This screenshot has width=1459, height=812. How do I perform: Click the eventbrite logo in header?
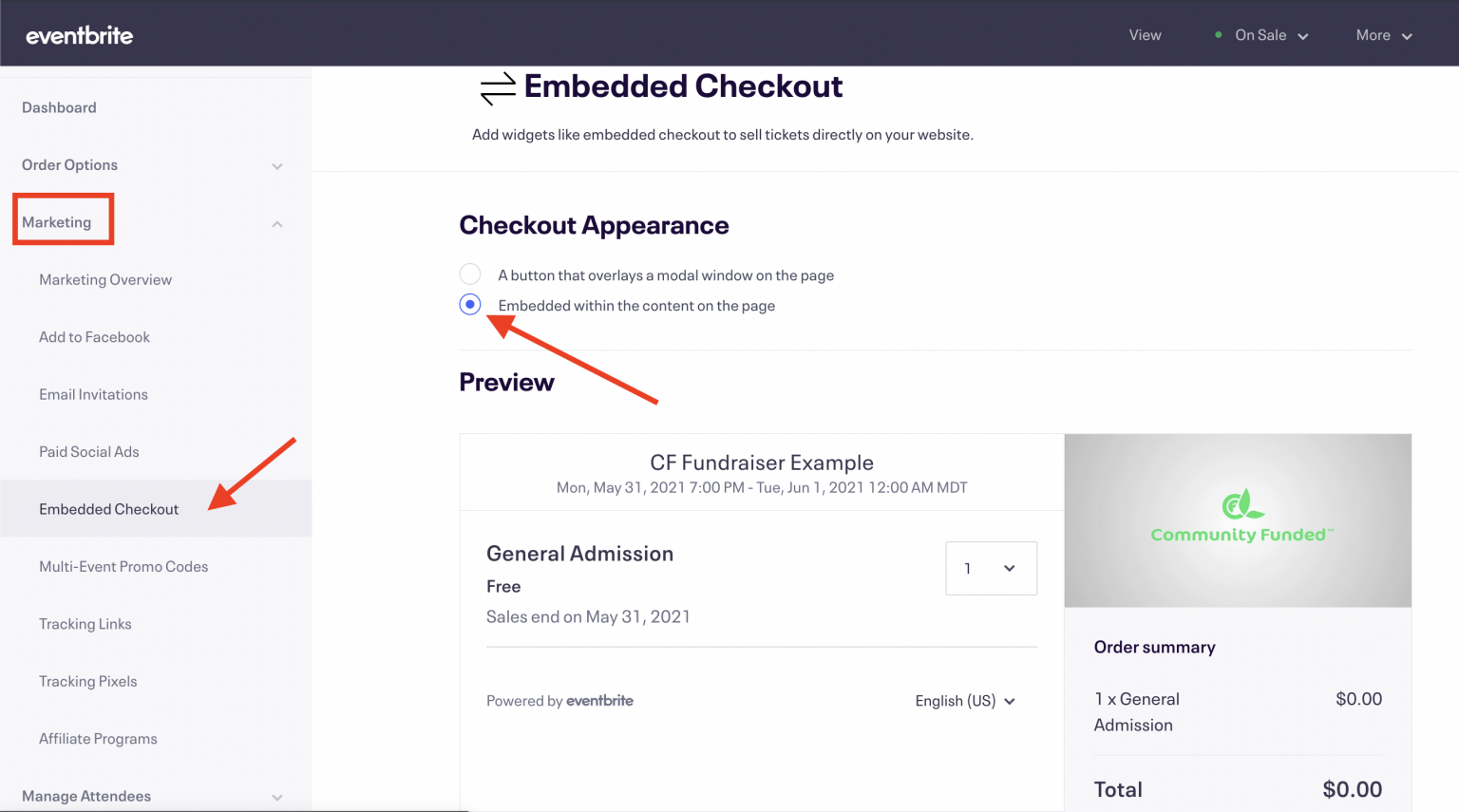click(x=80, y=35)
